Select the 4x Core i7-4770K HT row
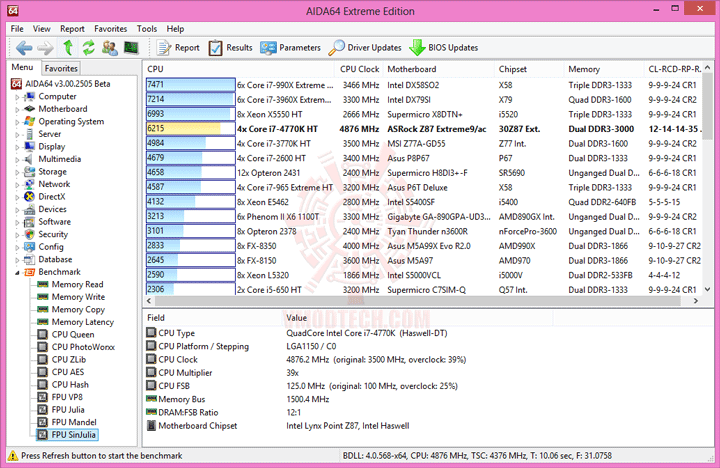The height and width of the screenshot is (468, 720). click(423, 129)
